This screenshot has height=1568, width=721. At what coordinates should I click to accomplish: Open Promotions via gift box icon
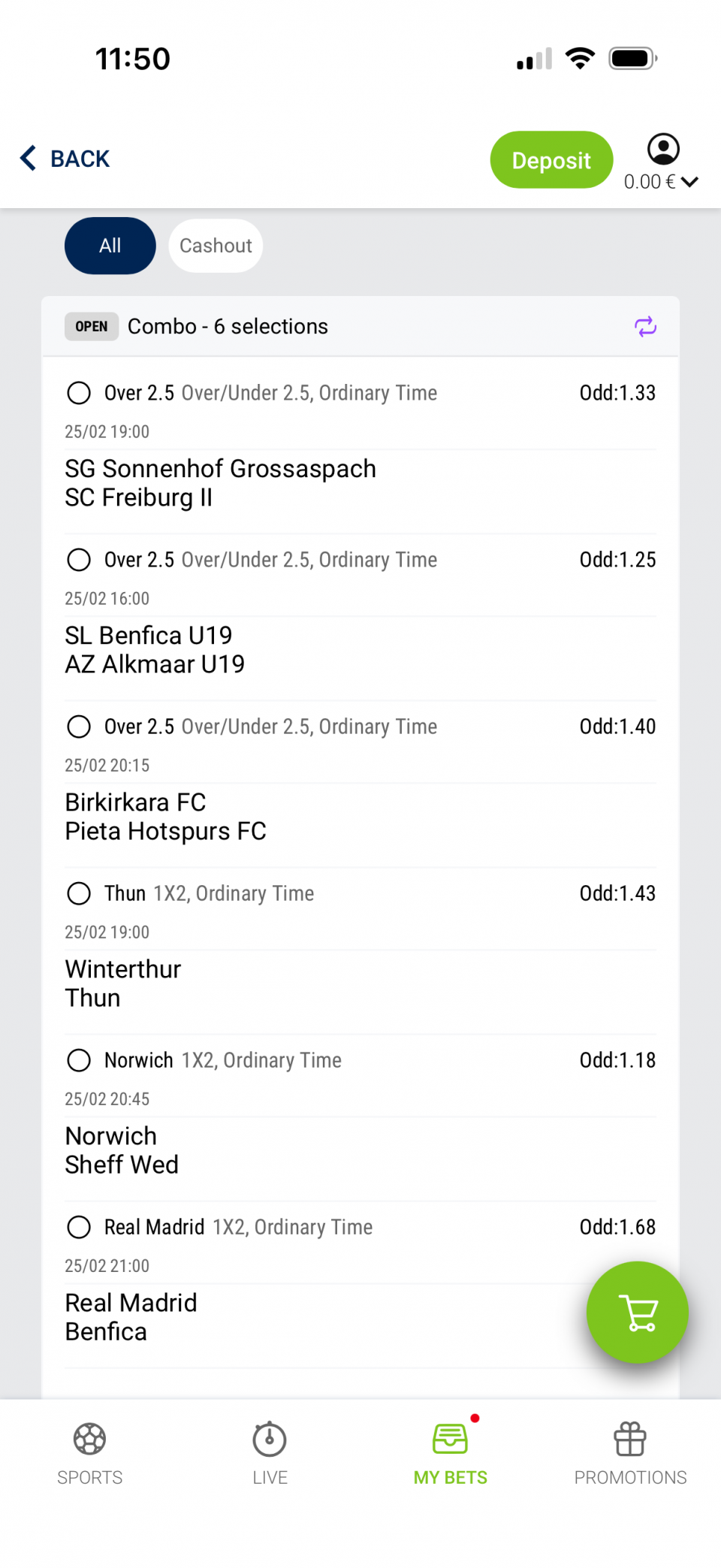[x=630, y=1440]
